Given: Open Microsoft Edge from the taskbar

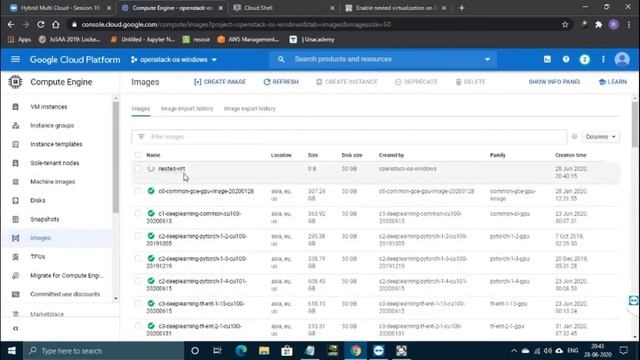Looking at the screenshot, I should (x=241, y=351).
